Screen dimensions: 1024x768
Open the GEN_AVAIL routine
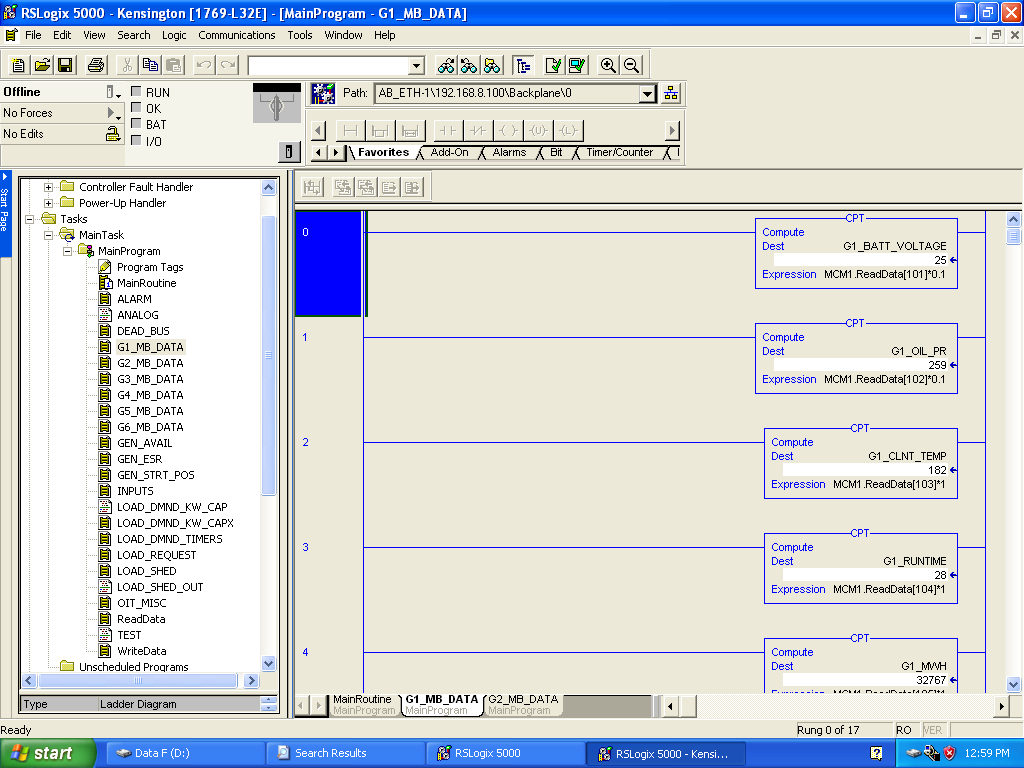pyautogui.click(x=144, y=443)
